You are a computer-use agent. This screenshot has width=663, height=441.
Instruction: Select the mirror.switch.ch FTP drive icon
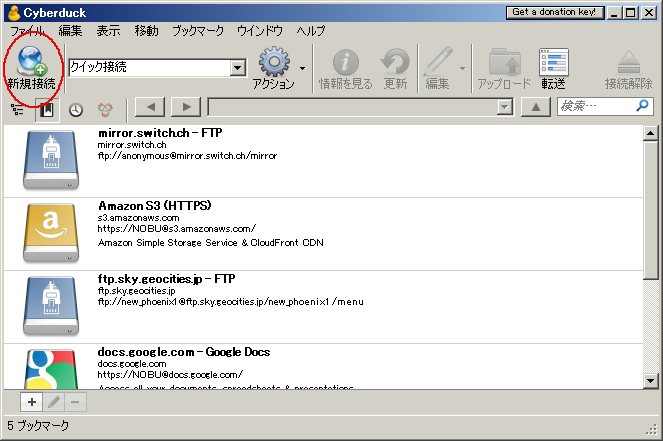51,159
